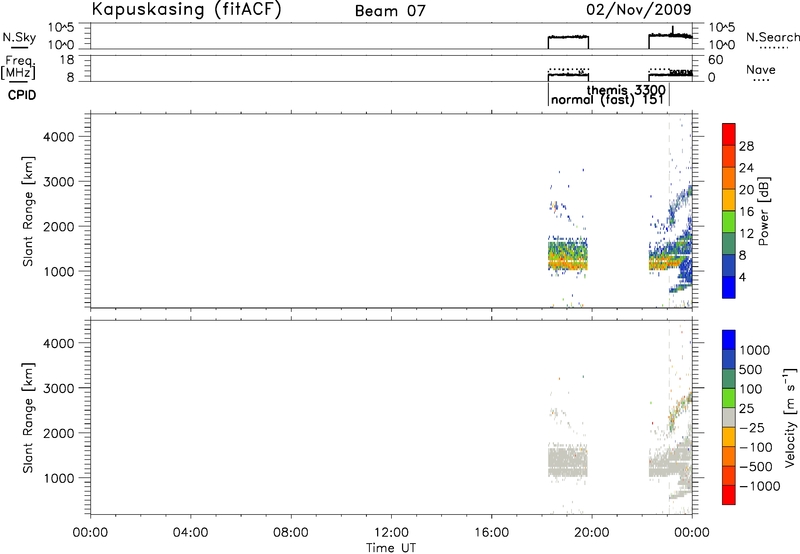The width and height of the screenshot is (800, 554).
Task: Click the grey swatch in Velocity colorbar
Action: pos(729,418)
